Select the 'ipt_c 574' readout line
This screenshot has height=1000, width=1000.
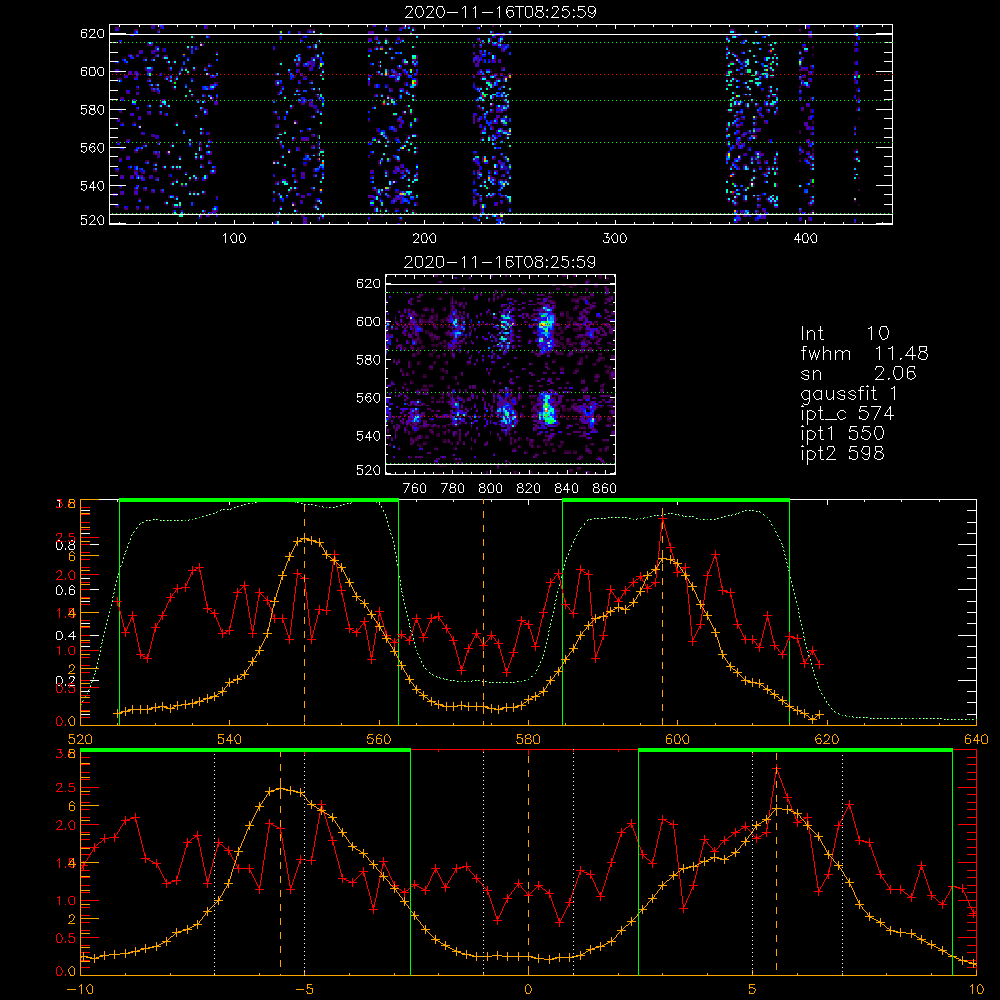(847, 414)
